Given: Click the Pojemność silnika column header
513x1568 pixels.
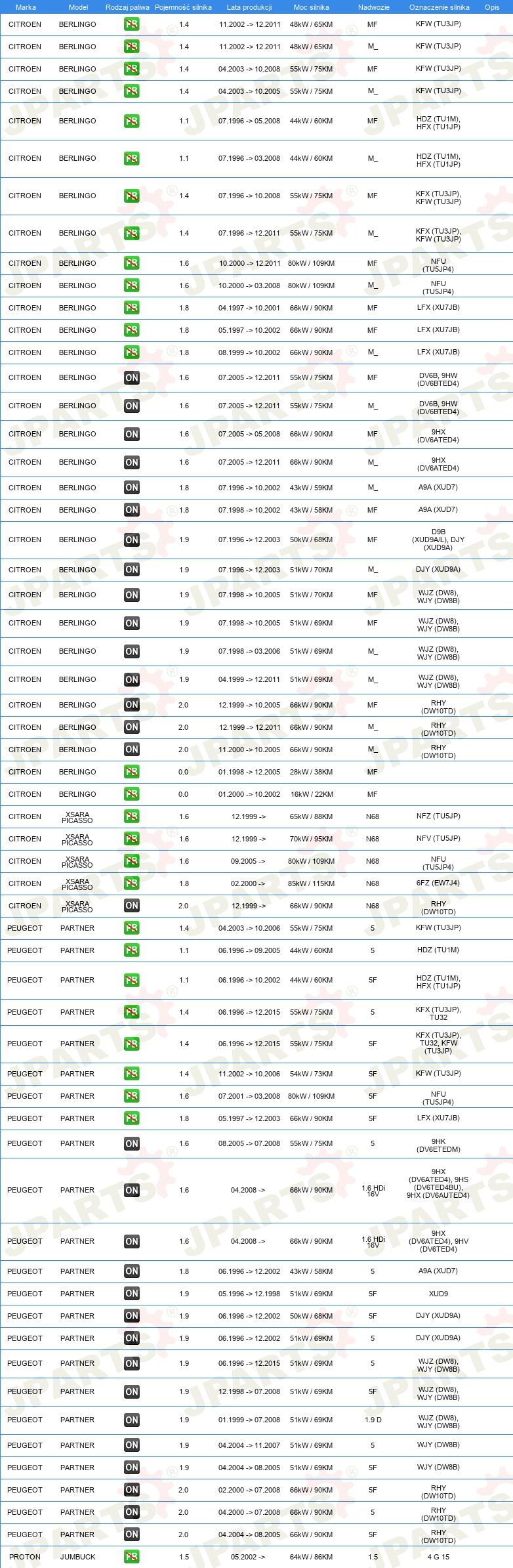Looking at the screenshot, I should (x=183, y=7).
